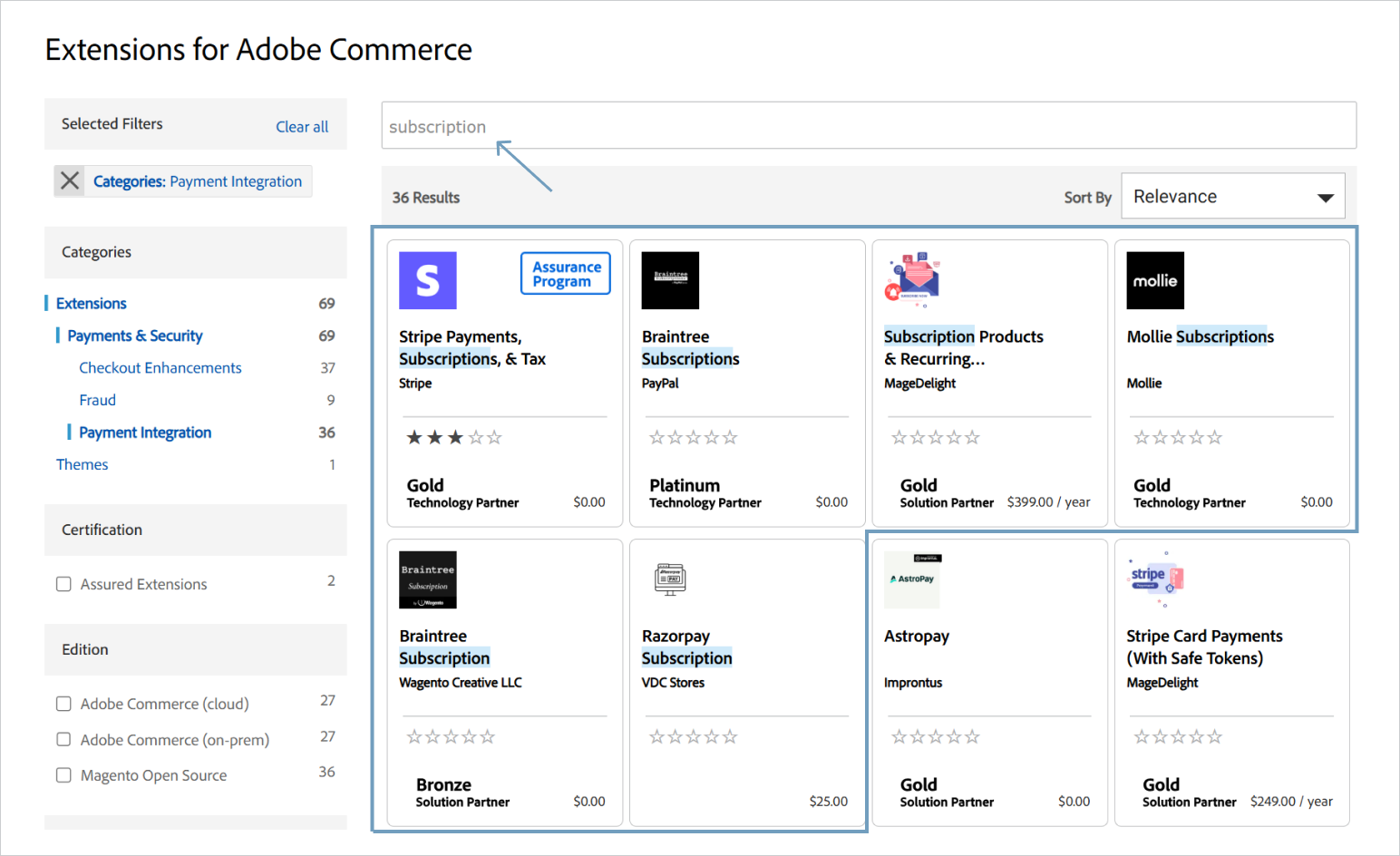
Task: Select the Mollie logo icon
Action: 1155,281
